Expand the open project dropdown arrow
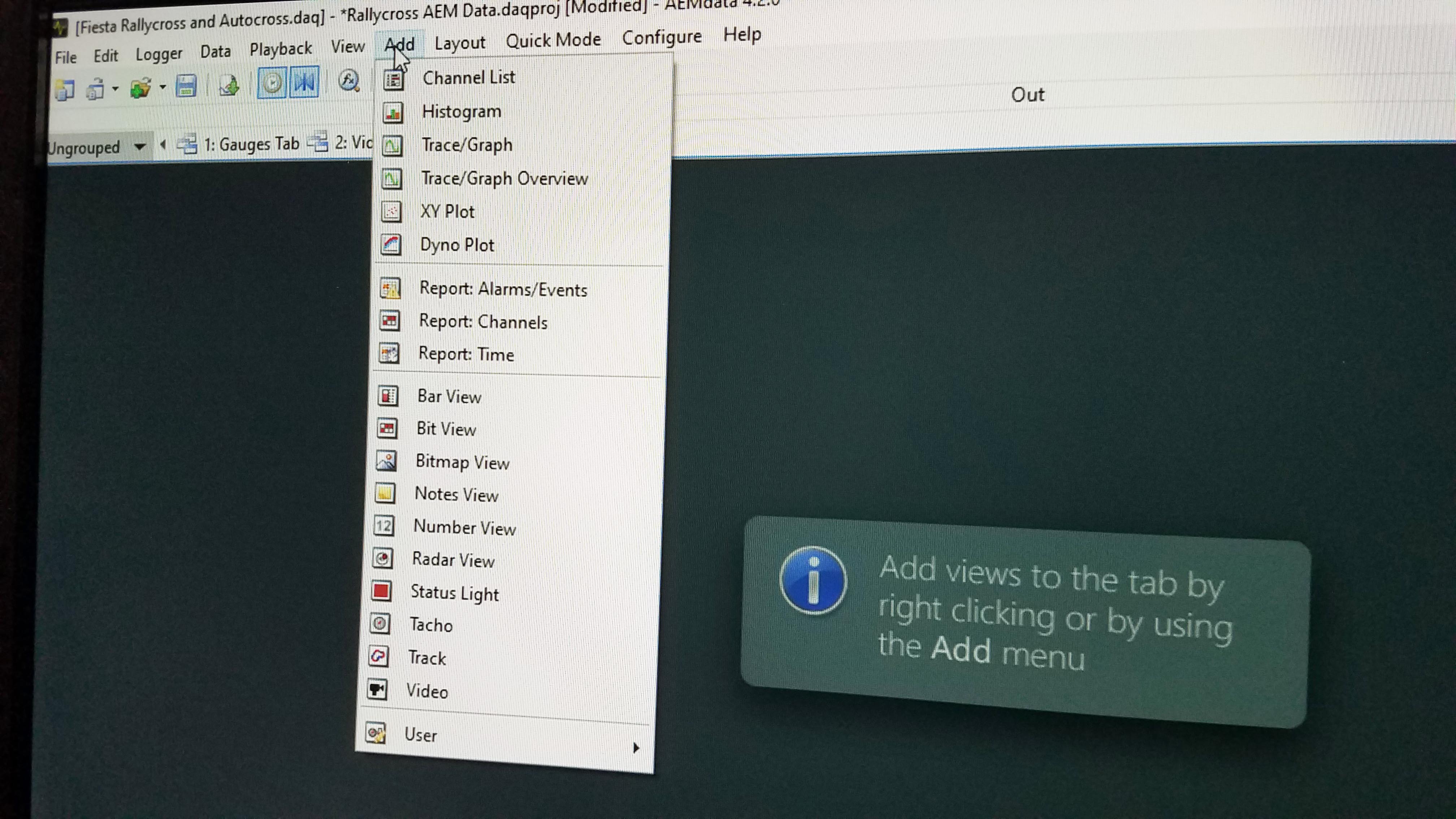The image size is (1456, 819). 115,88
